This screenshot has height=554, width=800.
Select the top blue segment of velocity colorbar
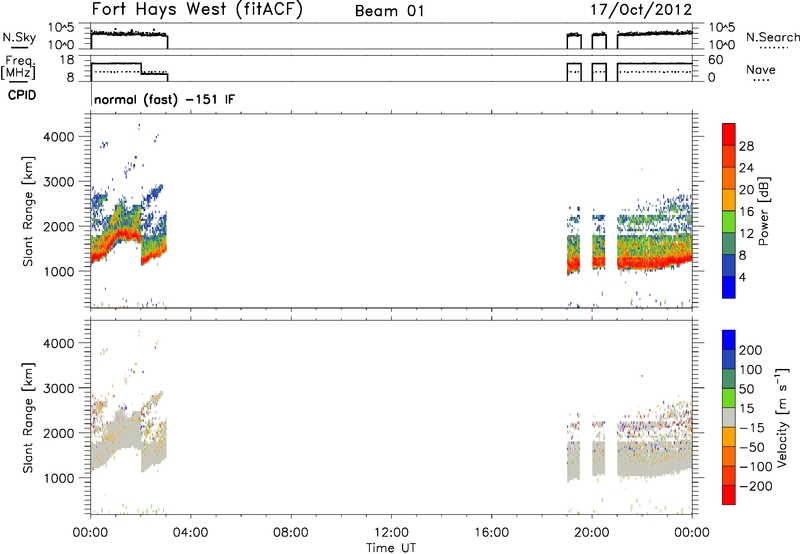tap(729, 340)
